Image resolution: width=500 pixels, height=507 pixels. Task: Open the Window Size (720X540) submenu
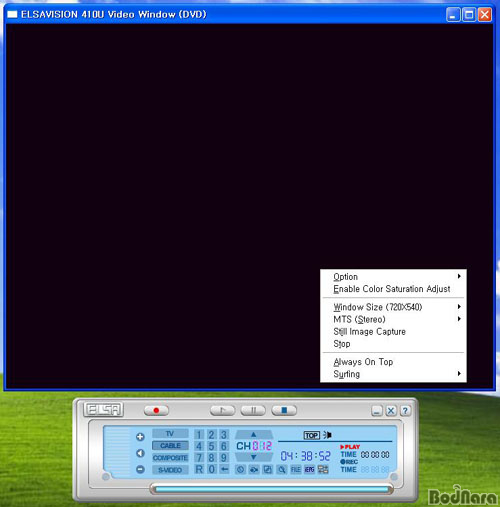(393, 307)
